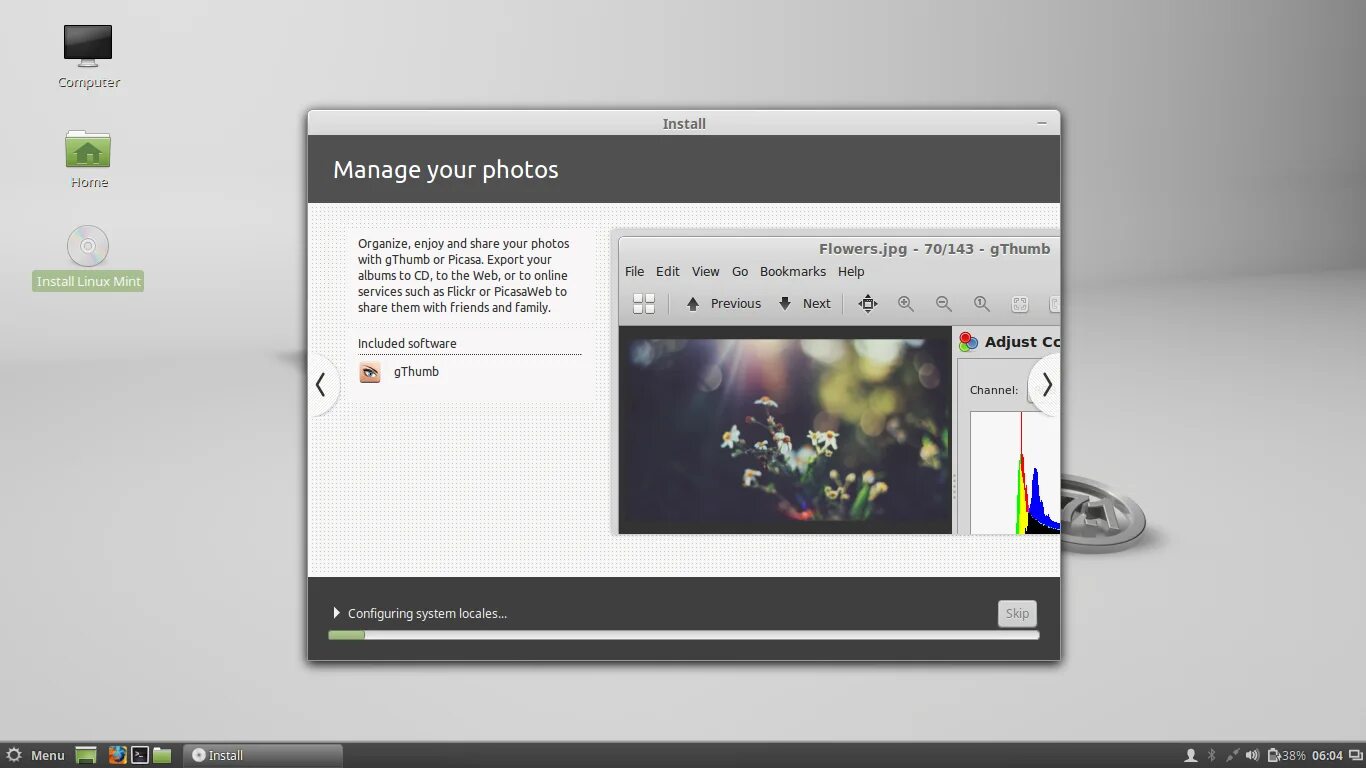
Task: Click the Adjust Colors panel title
Action: click(x=1022, y=342)
